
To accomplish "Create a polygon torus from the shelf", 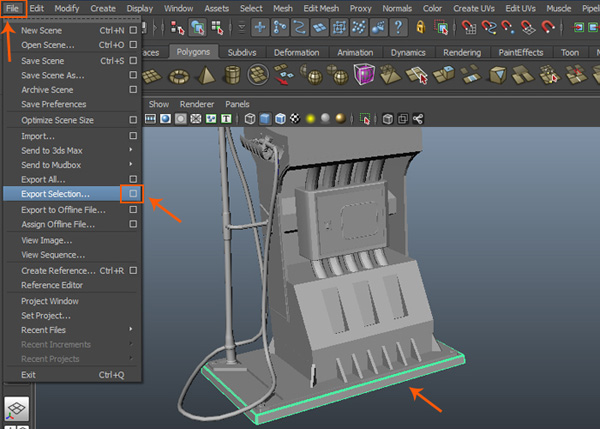I will click(x=179, y=76).
